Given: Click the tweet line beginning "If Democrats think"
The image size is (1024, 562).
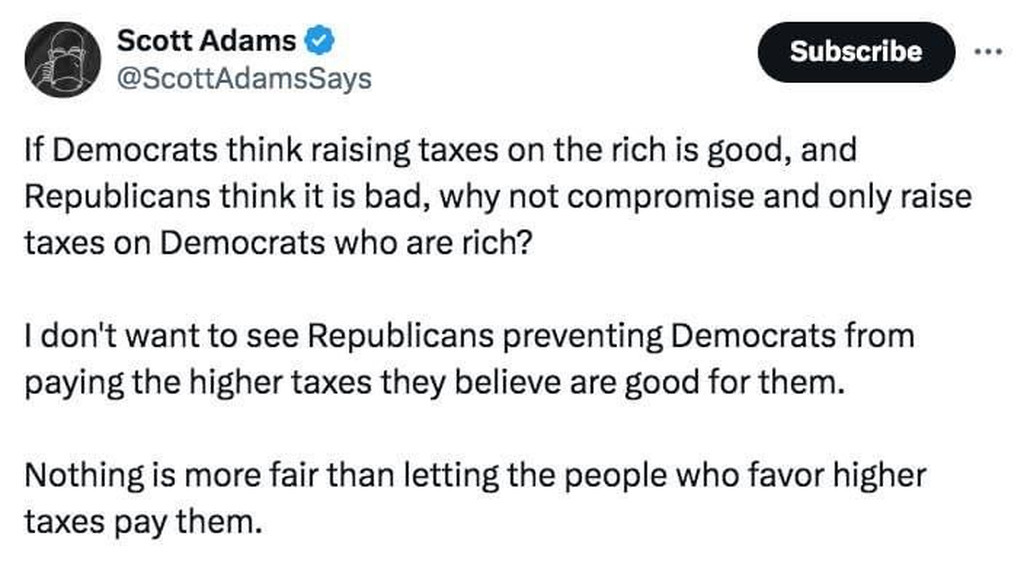Looking at the screenshot, I should (x=439, y=149).
